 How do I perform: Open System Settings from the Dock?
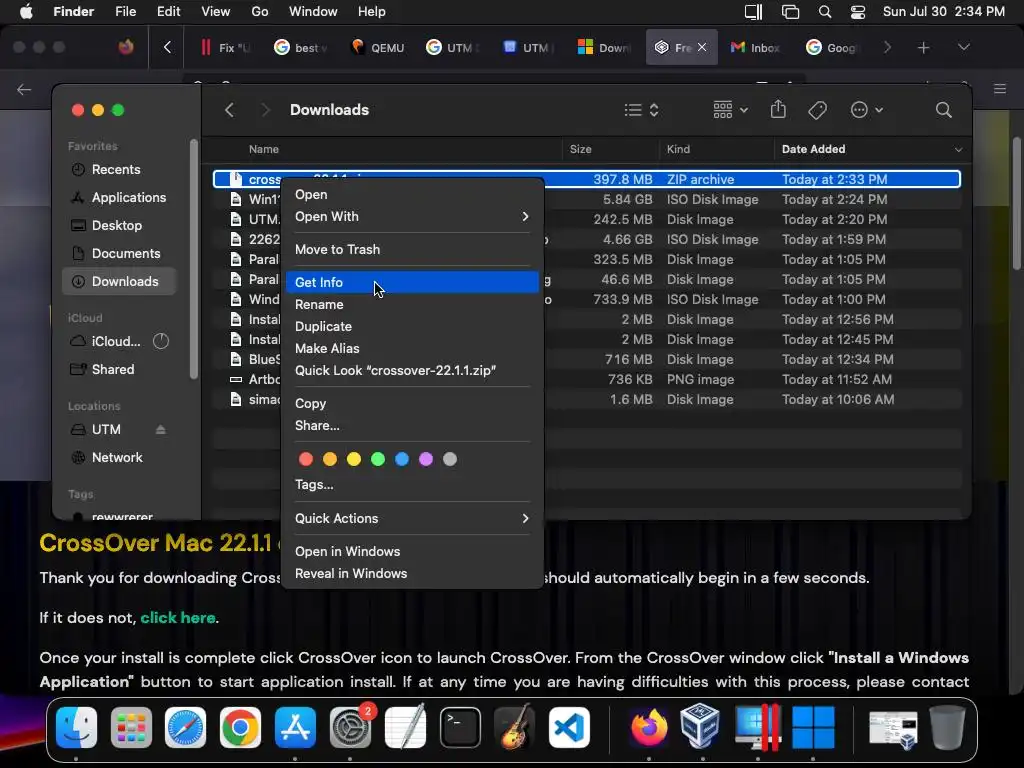pyautogui.click(x=351, y=727)
